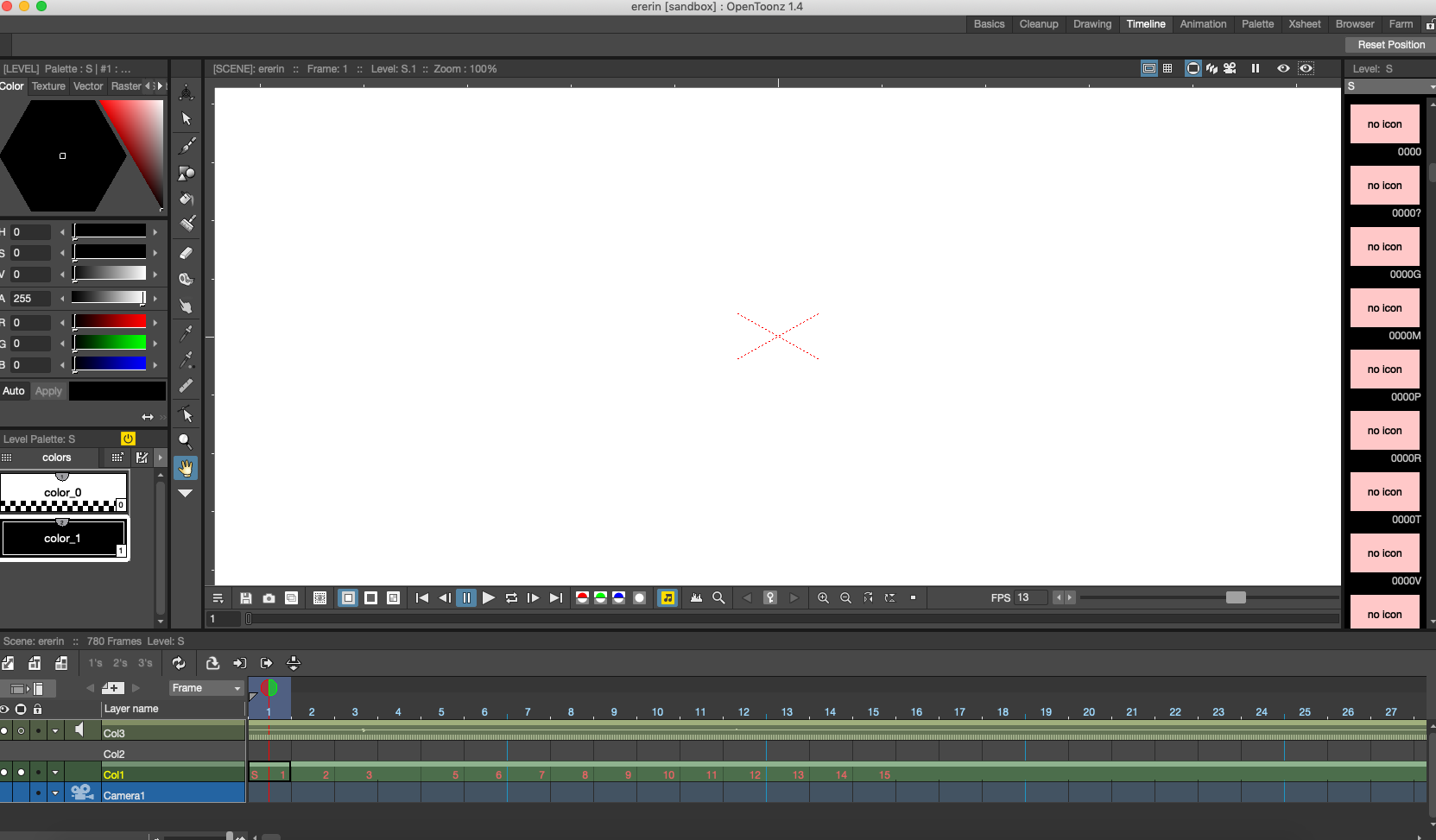Screen dimensions: 1436x840
Task: Open the Level S dropdown at top right
Action: pos(1388,86)
